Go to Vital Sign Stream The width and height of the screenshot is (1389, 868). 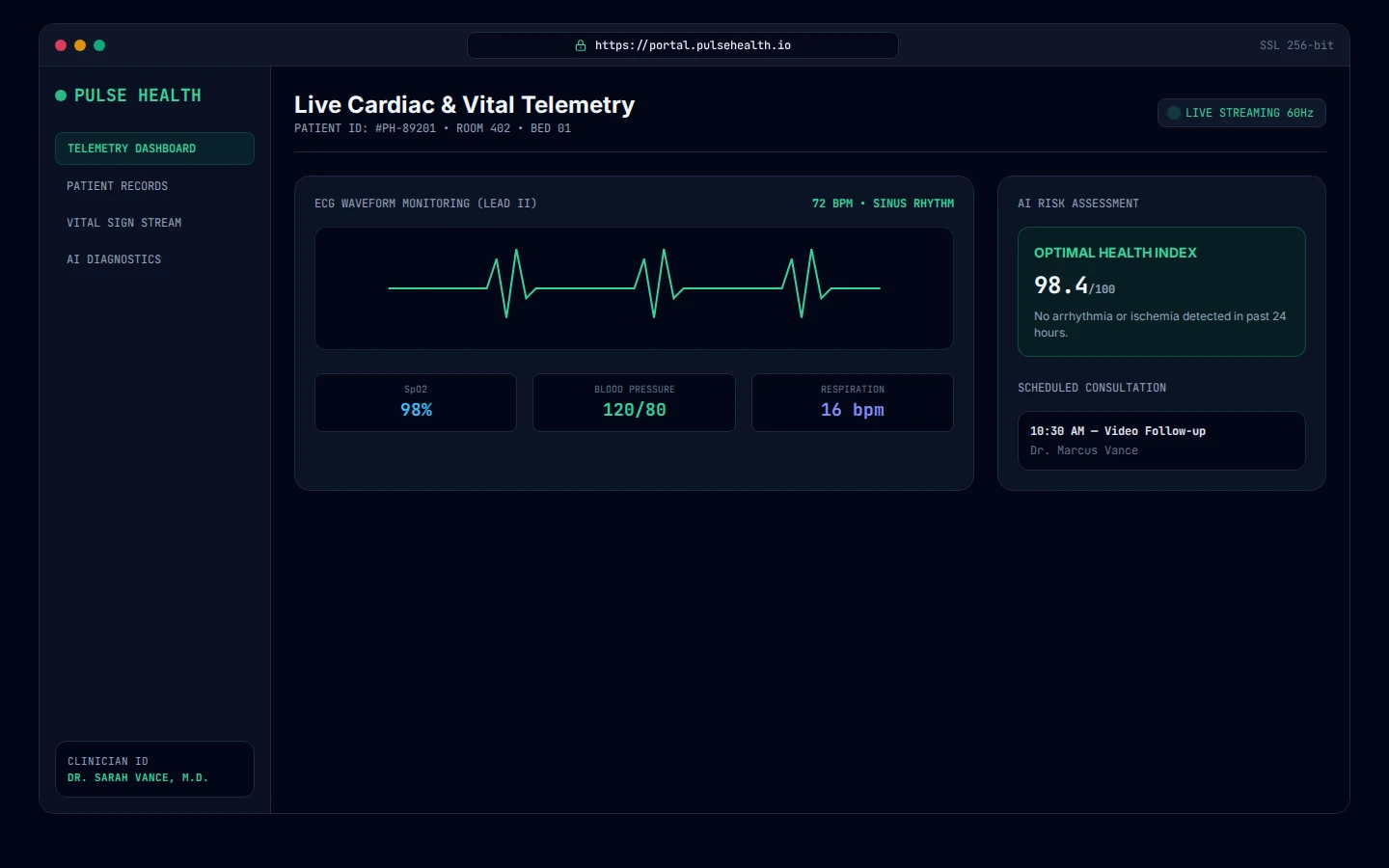point(154,223)
